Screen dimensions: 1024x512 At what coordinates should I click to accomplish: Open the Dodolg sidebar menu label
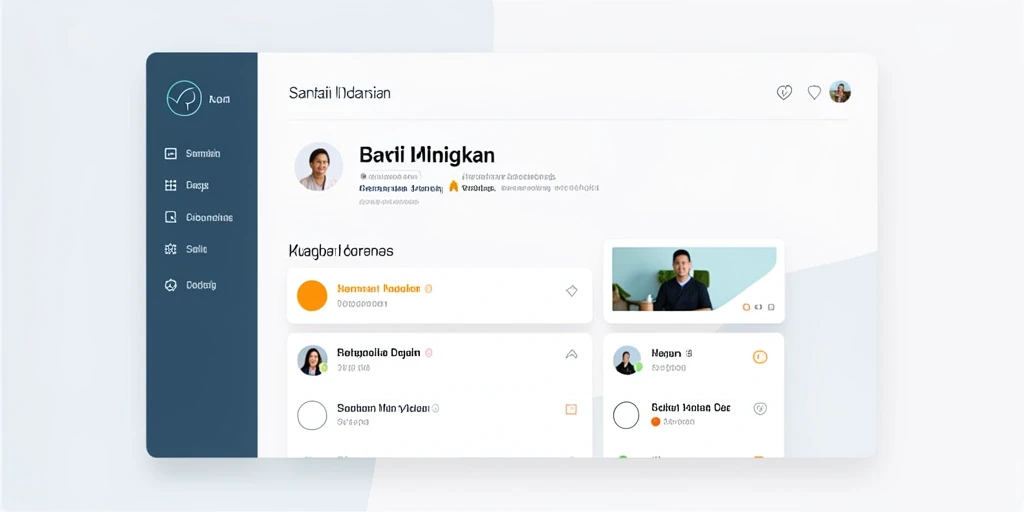(201, 285)
